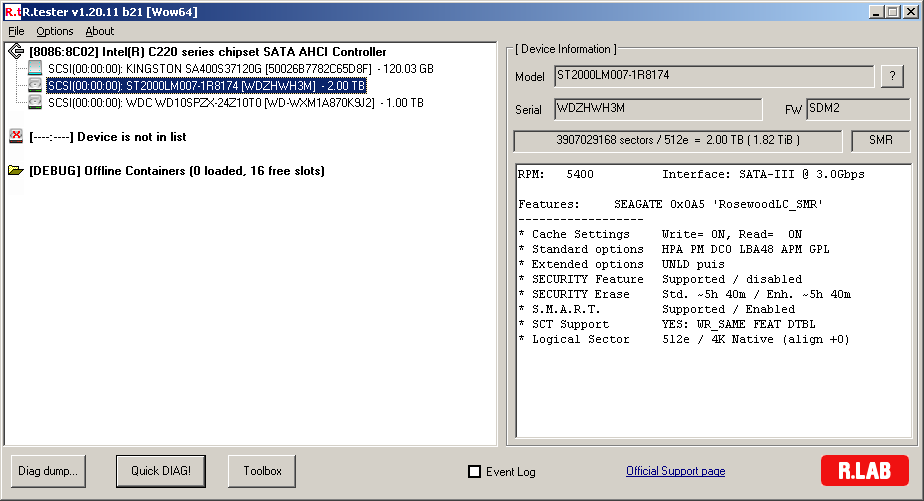
Task: Click the R.LAB logo
Action: [864, 471]
